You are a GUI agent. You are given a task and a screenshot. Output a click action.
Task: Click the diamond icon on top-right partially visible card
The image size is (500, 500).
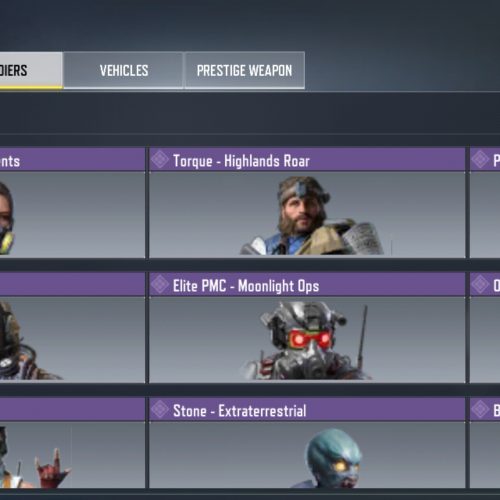[480, 159]
